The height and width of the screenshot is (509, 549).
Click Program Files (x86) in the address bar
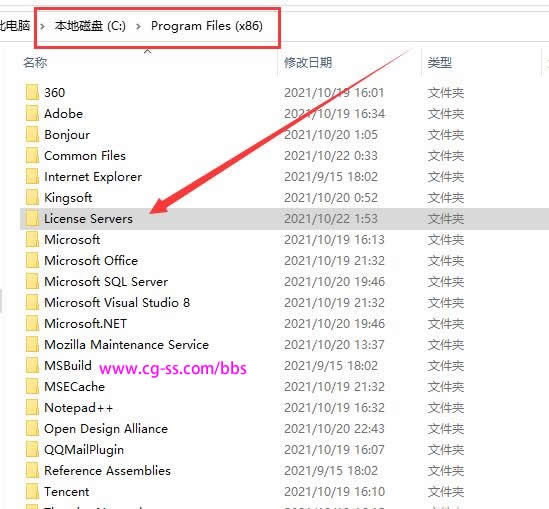click(207, 26)
